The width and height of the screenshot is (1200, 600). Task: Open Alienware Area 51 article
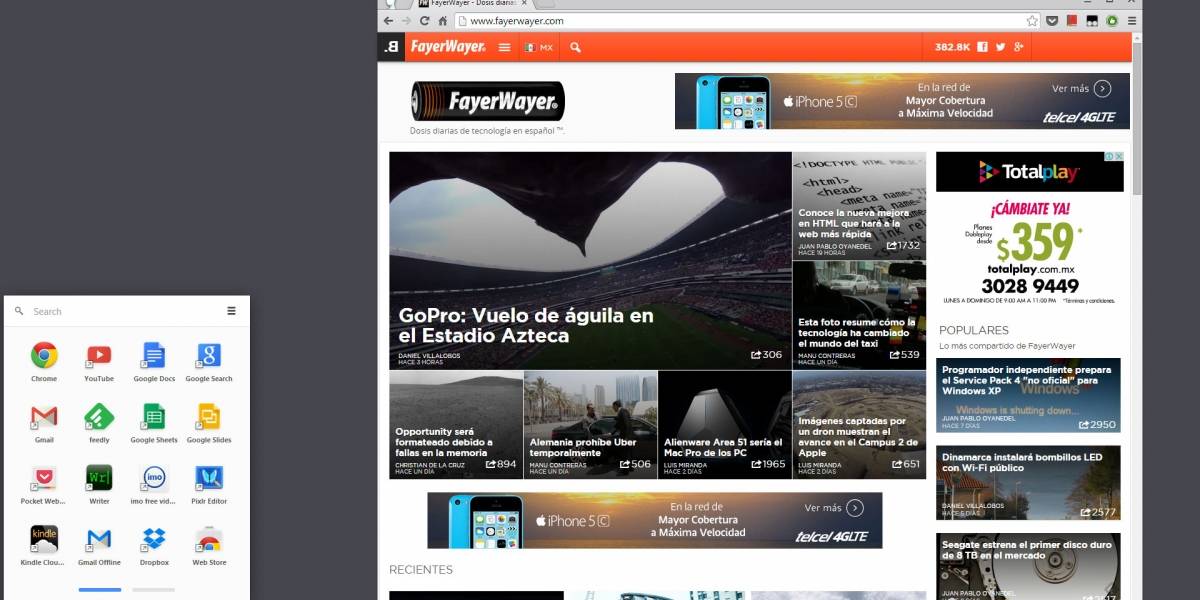[724, 425]
